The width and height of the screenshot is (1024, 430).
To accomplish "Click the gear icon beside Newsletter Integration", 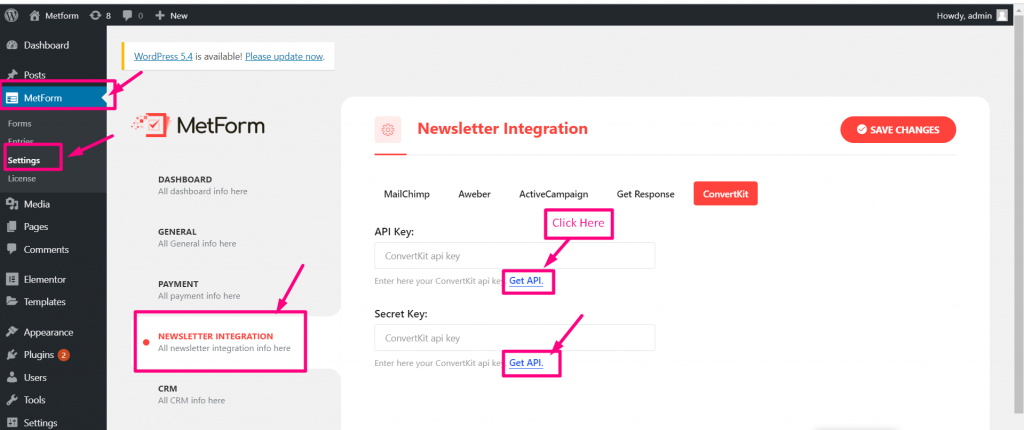I will click(x=387, y=129).
